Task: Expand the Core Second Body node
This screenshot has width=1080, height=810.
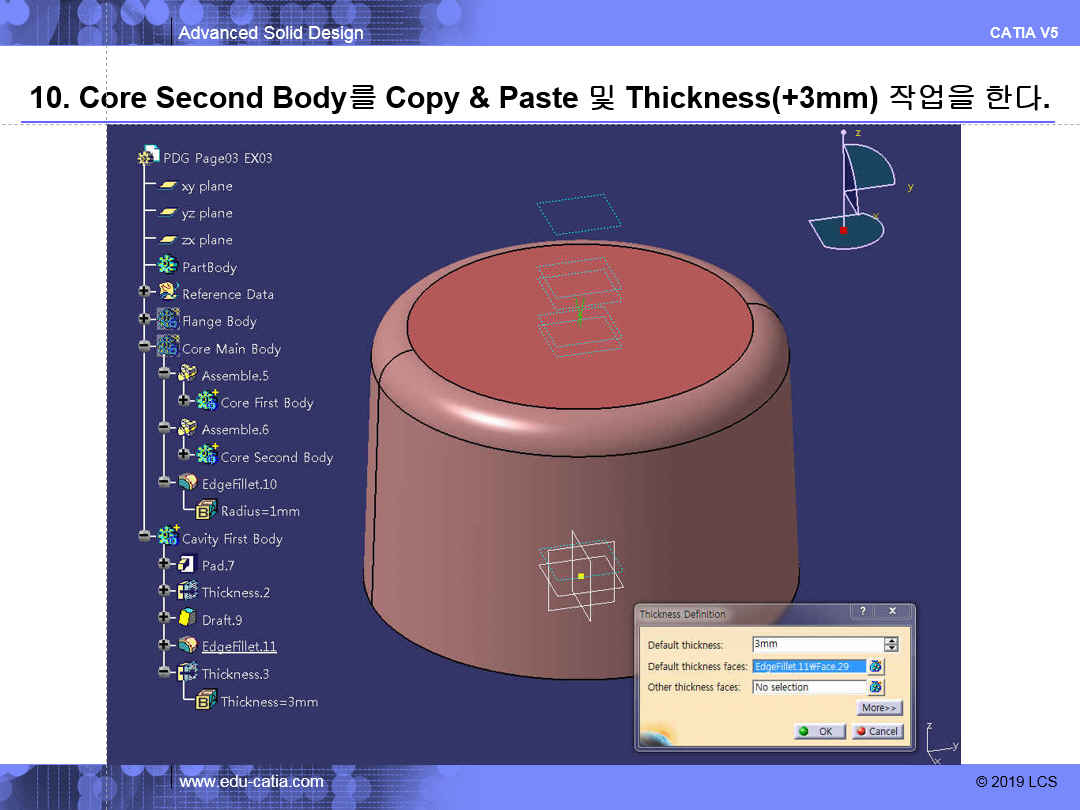Action: click(184, 455)
